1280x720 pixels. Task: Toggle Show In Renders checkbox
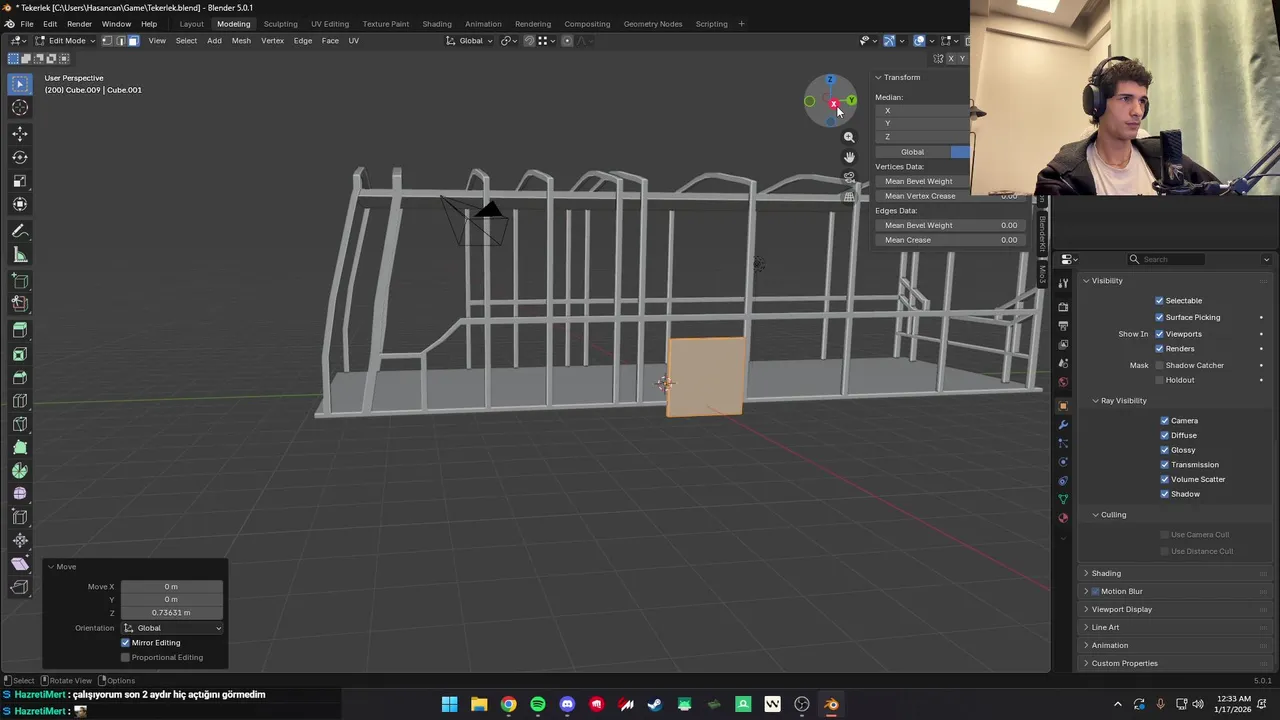1159,349
